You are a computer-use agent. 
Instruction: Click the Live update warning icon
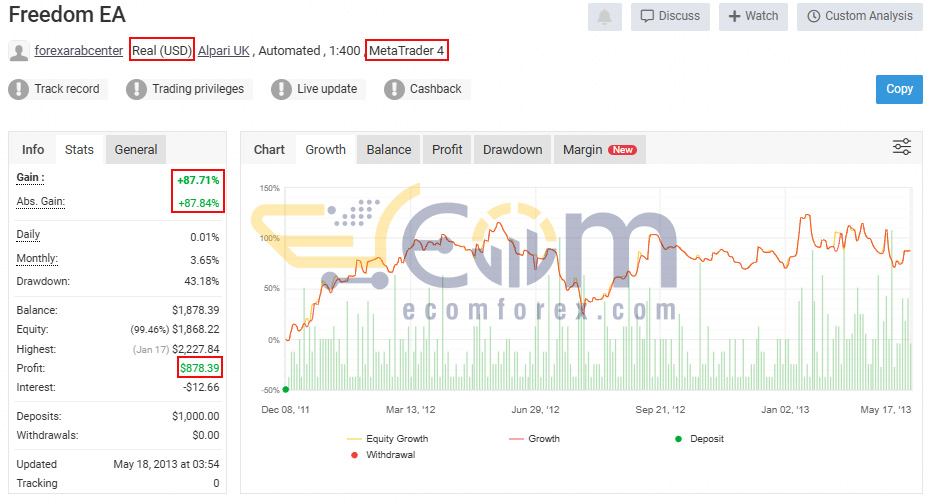coord(281,89)
